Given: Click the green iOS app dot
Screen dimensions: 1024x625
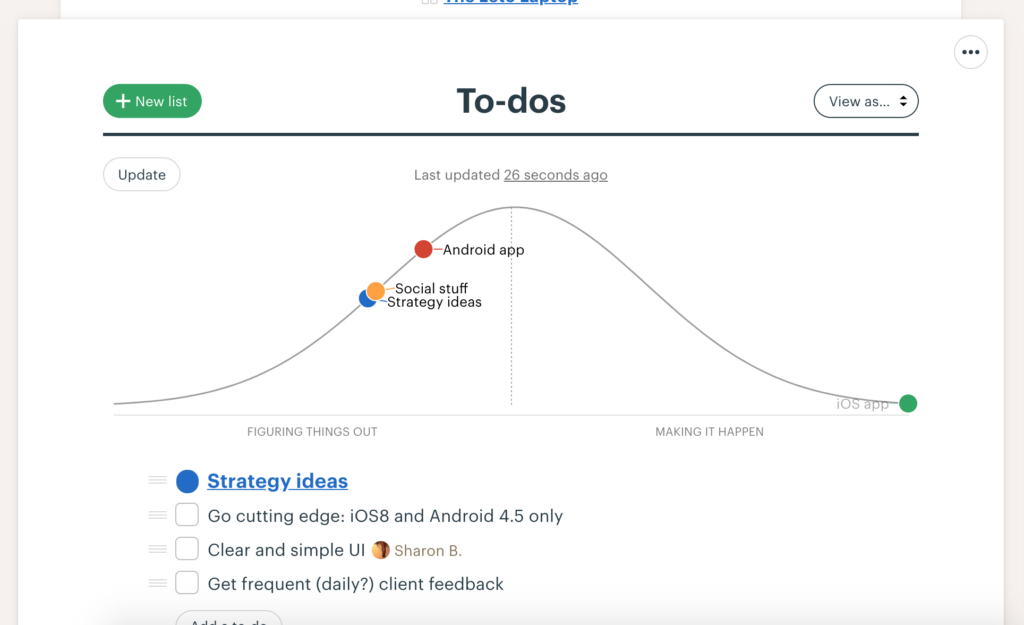Looking at the screenshot, I should pyautogui.click(x=907, y=403).
